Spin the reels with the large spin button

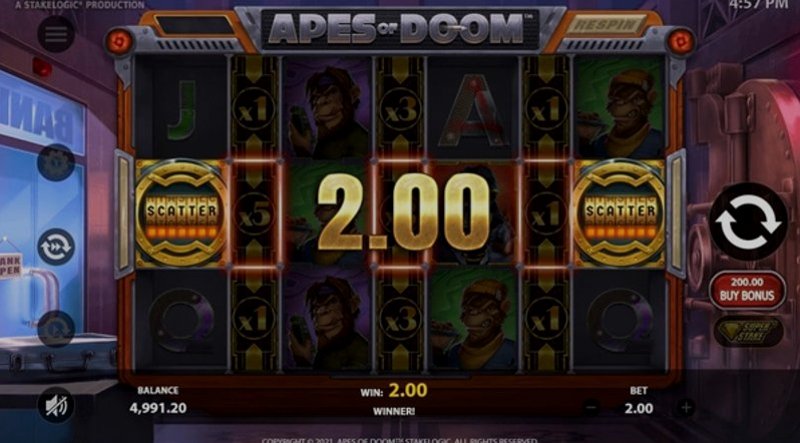748,222
